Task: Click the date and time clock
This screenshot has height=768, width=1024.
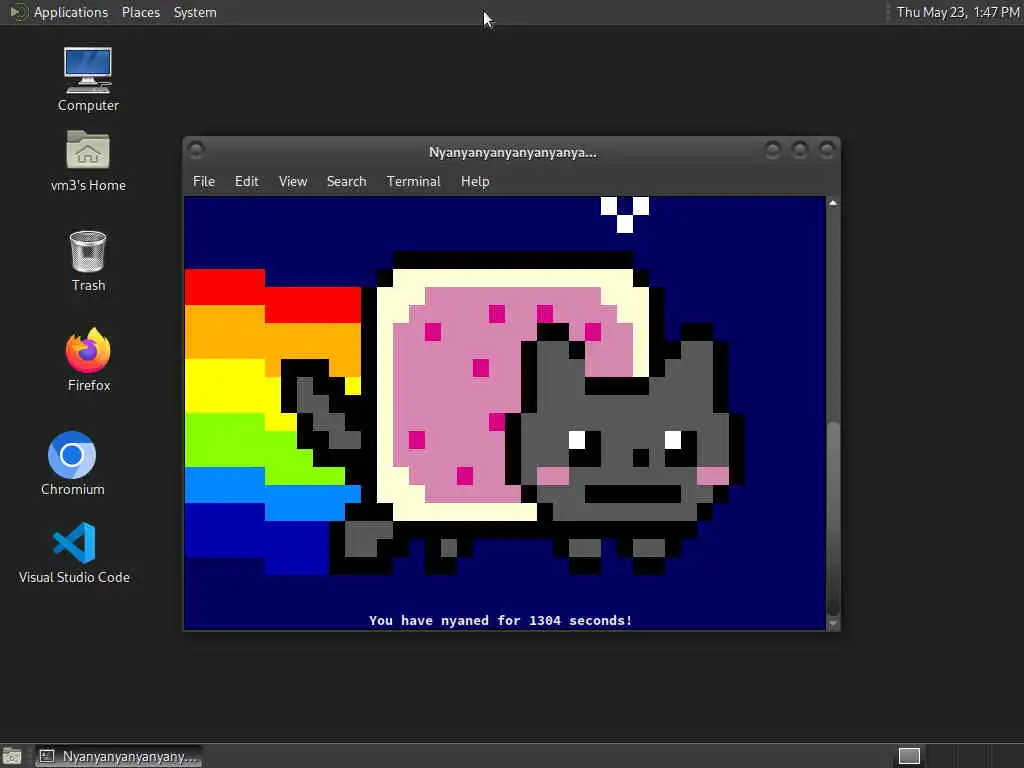Action: 957,12
